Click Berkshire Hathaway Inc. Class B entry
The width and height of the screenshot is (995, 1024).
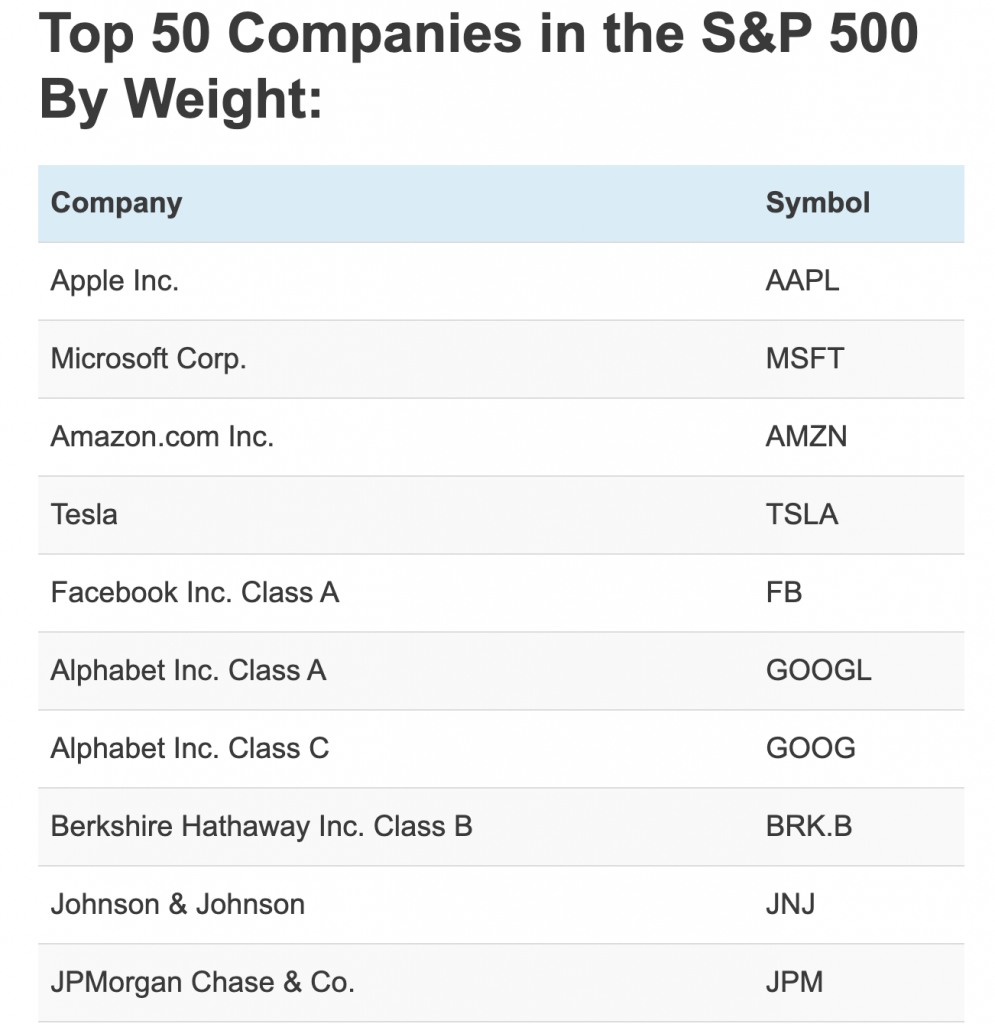click(x=261, y=827)
